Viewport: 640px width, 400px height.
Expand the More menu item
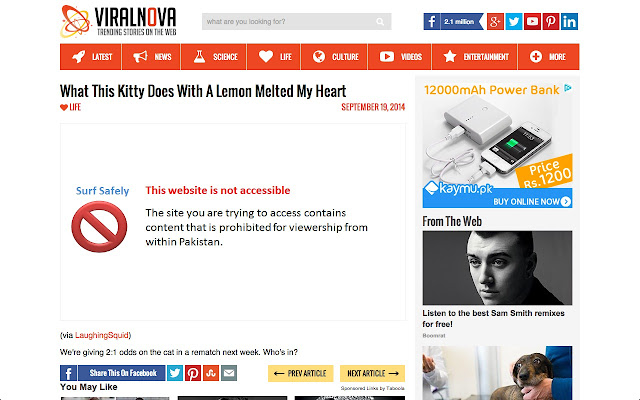[549, 57]
